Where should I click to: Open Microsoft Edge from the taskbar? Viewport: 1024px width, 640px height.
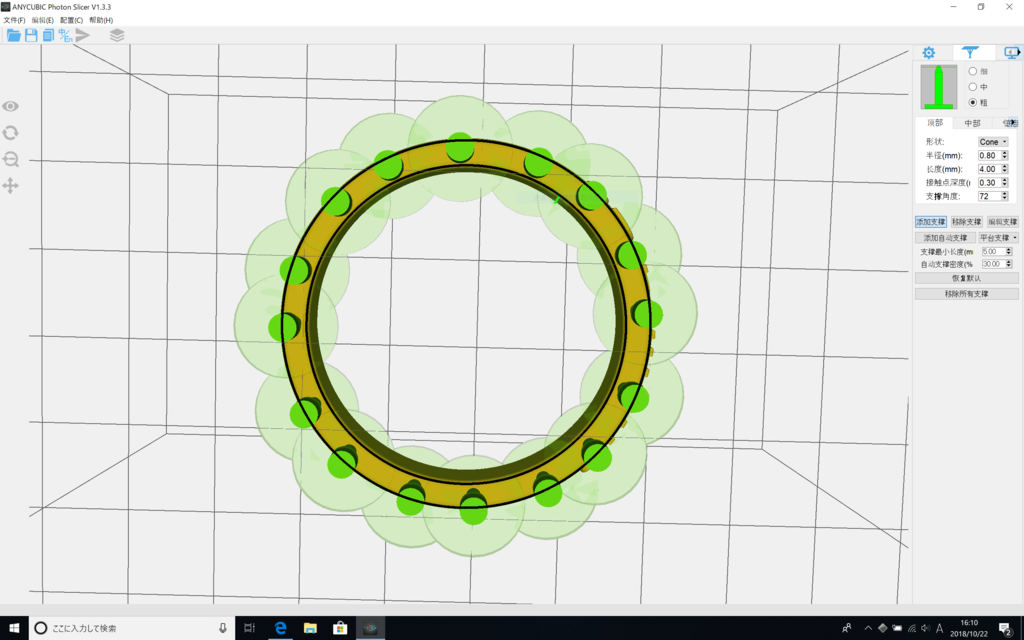(280, 628)
